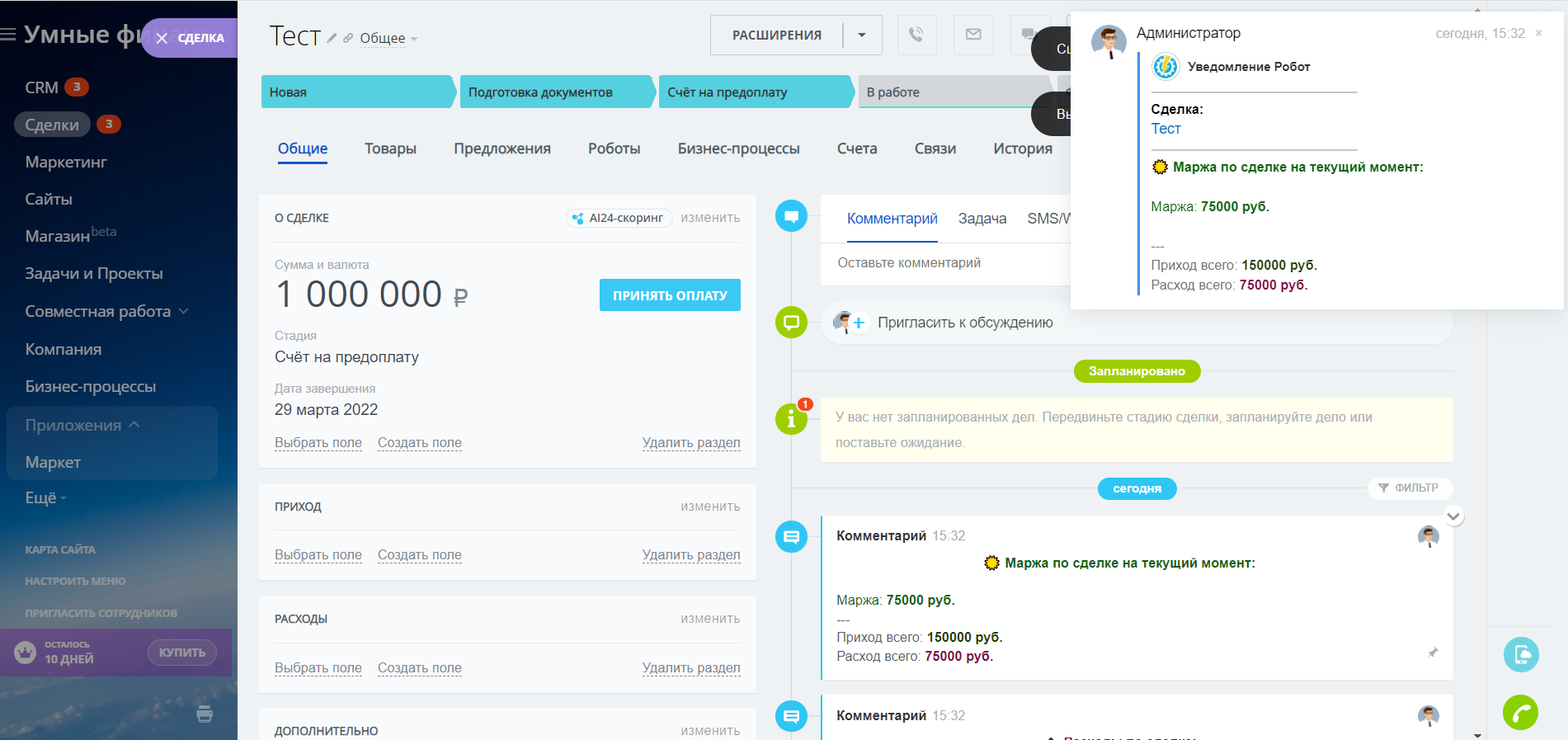Image resolution: width=1568 pixels, height=740 pixels.
Task: Select the Новая deal stage
Action: 358,92
